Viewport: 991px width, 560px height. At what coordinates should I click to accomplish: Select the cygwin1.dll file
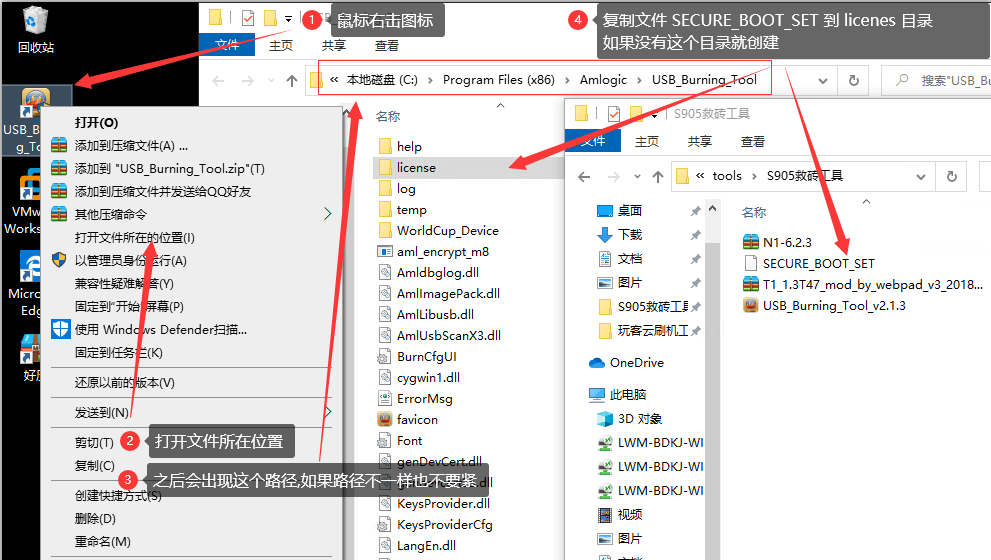pyautogui.click(x=418, y=377)
